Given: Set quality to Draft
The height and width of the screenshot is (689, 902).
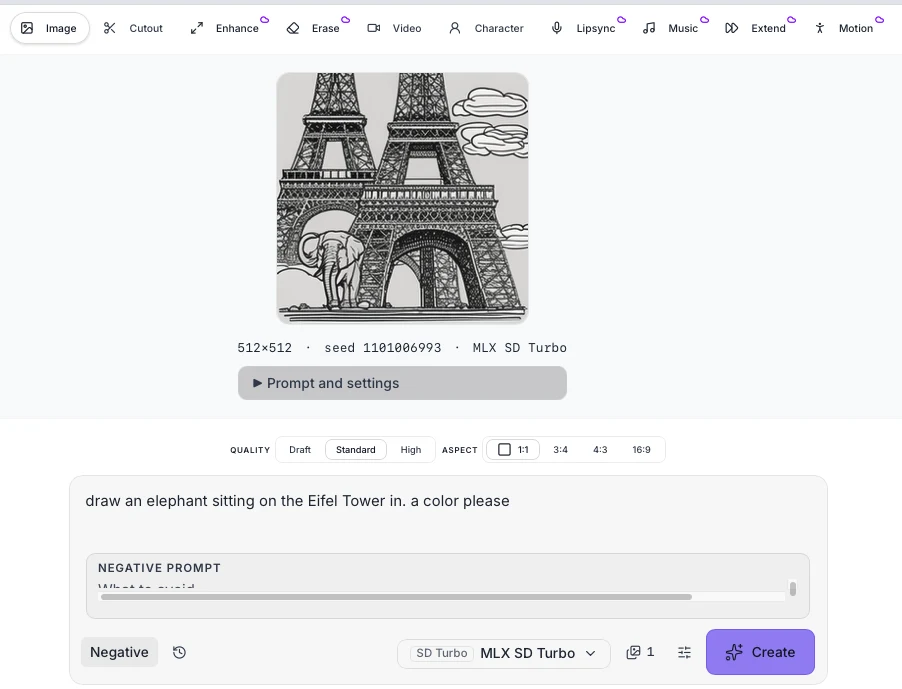Looking at the screenshot, I should tap(300, 450).
